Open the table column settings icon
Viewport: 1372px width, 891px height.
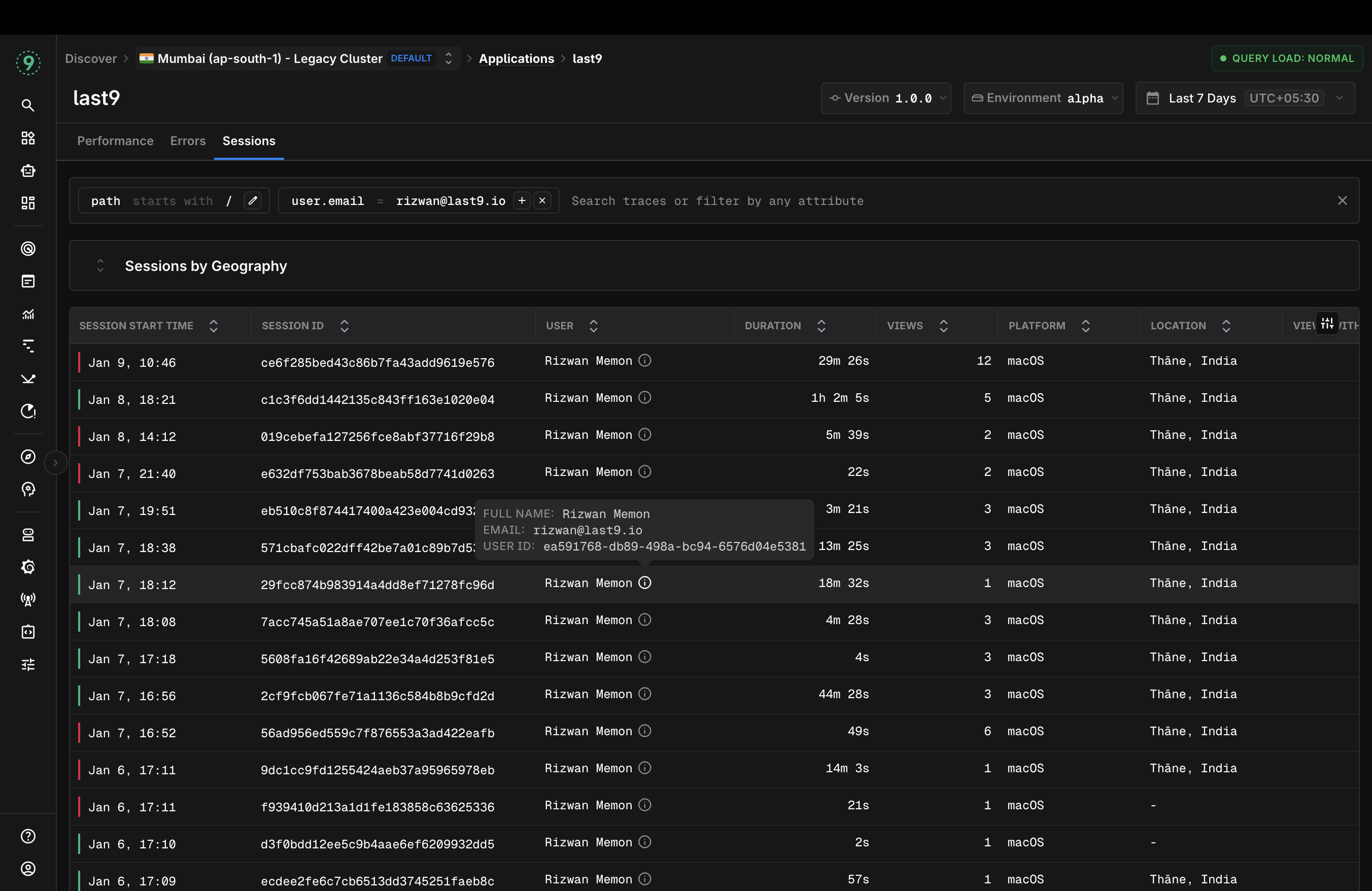tap(1327, 323)
